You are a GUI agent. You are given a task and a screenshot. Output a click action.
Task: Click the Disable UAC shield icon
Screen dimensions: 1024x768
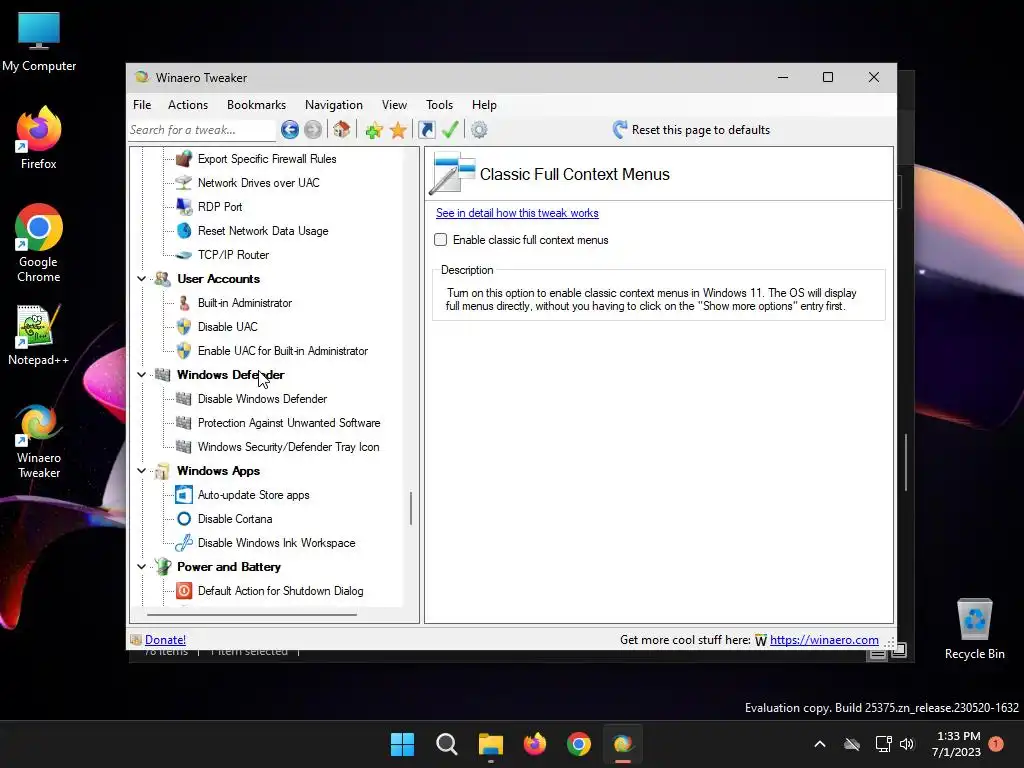184,327
